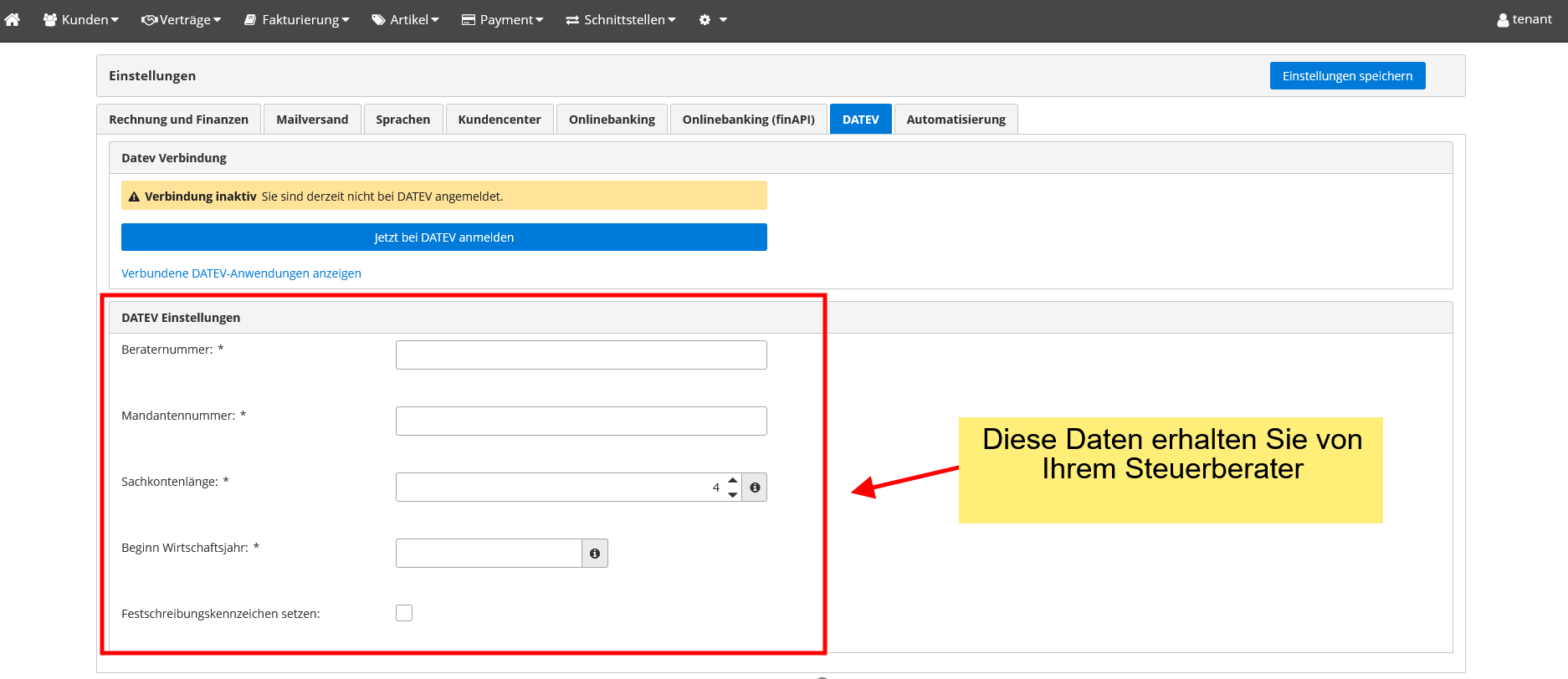Click the settings gear icon in navbar
1568x679 pixels.
click(705, 19)
